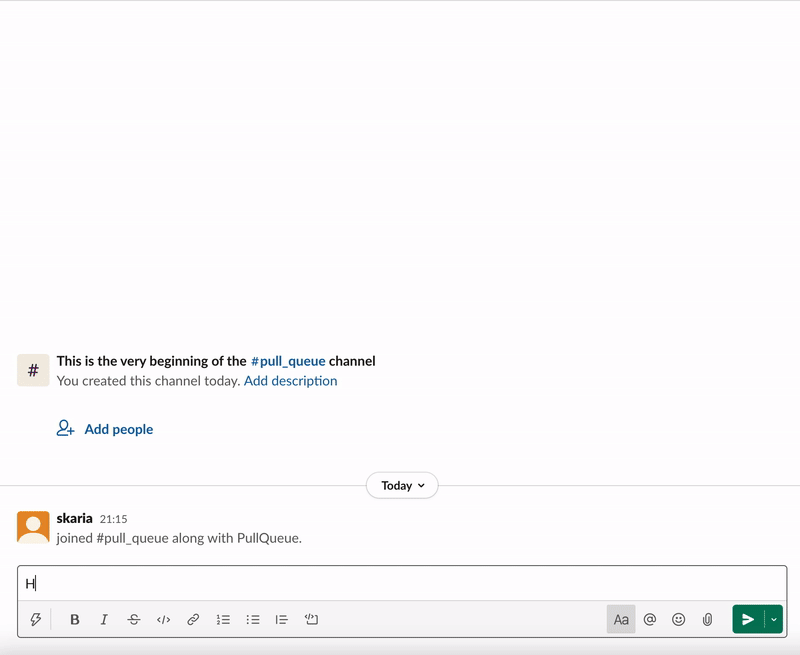Send the message now

pos(748,620)
